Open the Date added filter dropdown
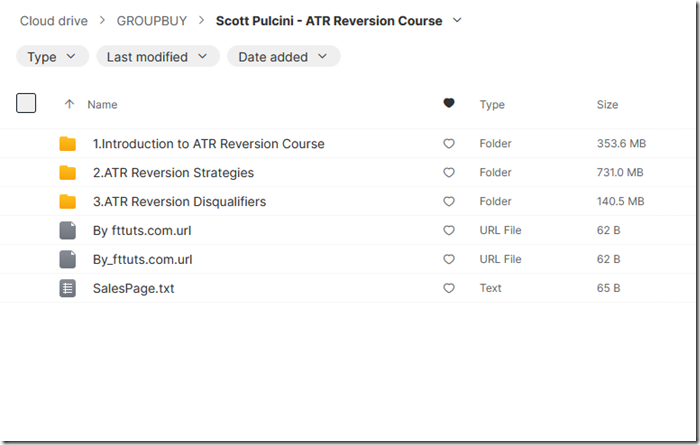 coord(284,57)
